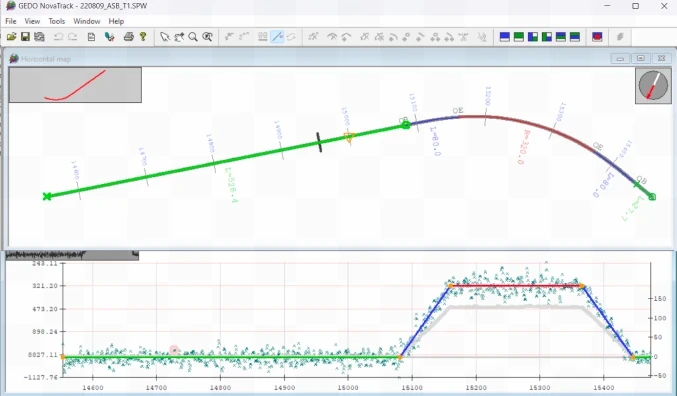This screenshot has height=396, width=677.
Task: Open the View menu
Action: 32,21
